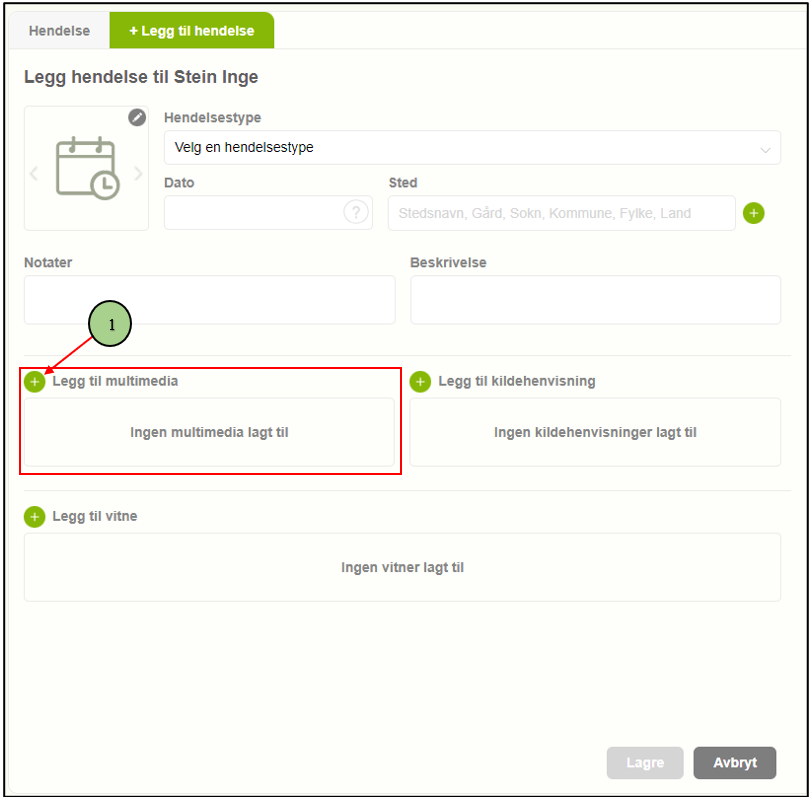Image resolution: width=812 pixels, height=800 pixels.
Task: Click the 'Ingen vitner lagt til' panel
Action: (x=402, y=567)
